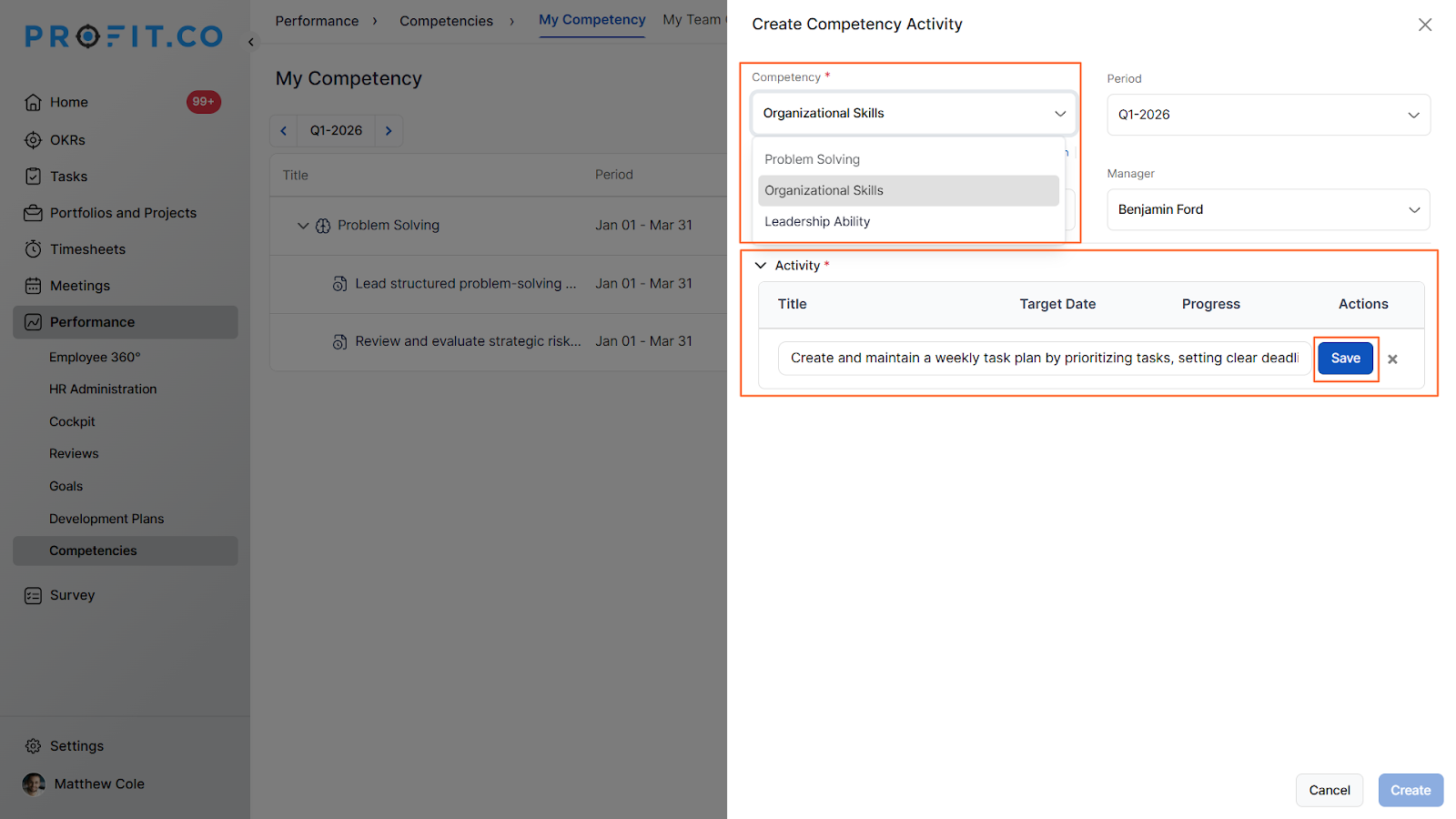This screenshot has height=819, width=1456.
Task: Open the Period Q1-2026 dropdown
Action: pos(1268,115)
